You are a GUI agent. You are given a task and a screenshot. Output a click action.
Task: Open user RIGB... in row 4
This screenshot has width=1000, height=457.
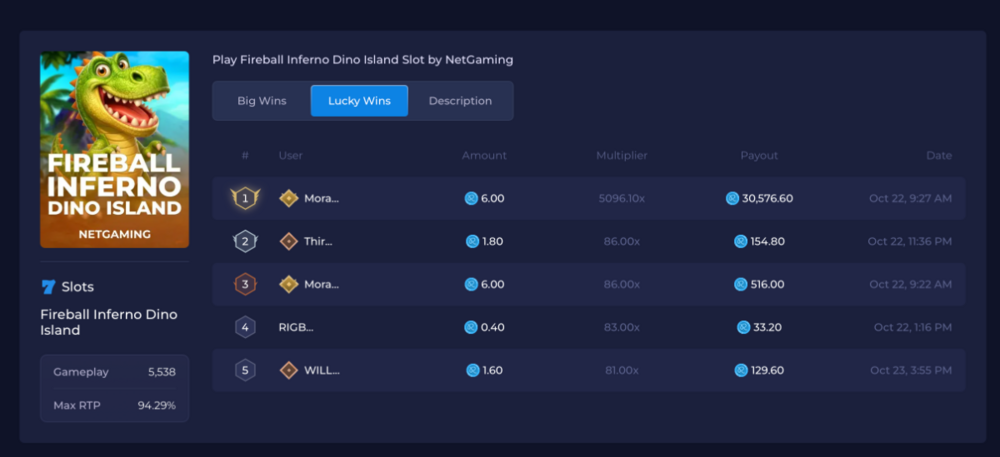click(296, 328)
